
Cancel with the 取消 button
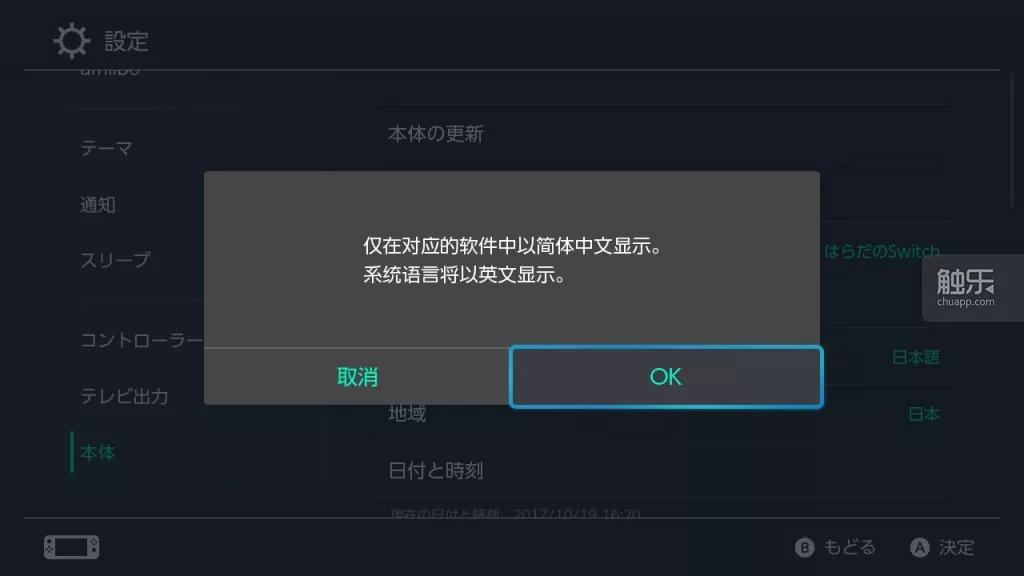click(357, 377)
